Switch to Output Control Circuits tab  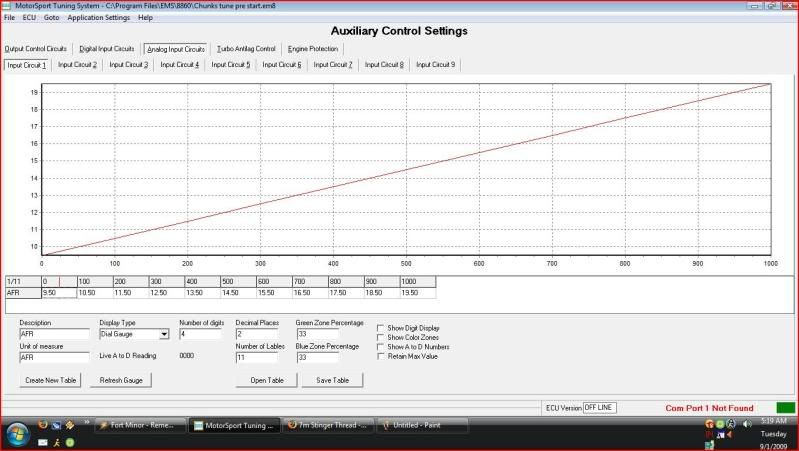click(x=36, y=49)
